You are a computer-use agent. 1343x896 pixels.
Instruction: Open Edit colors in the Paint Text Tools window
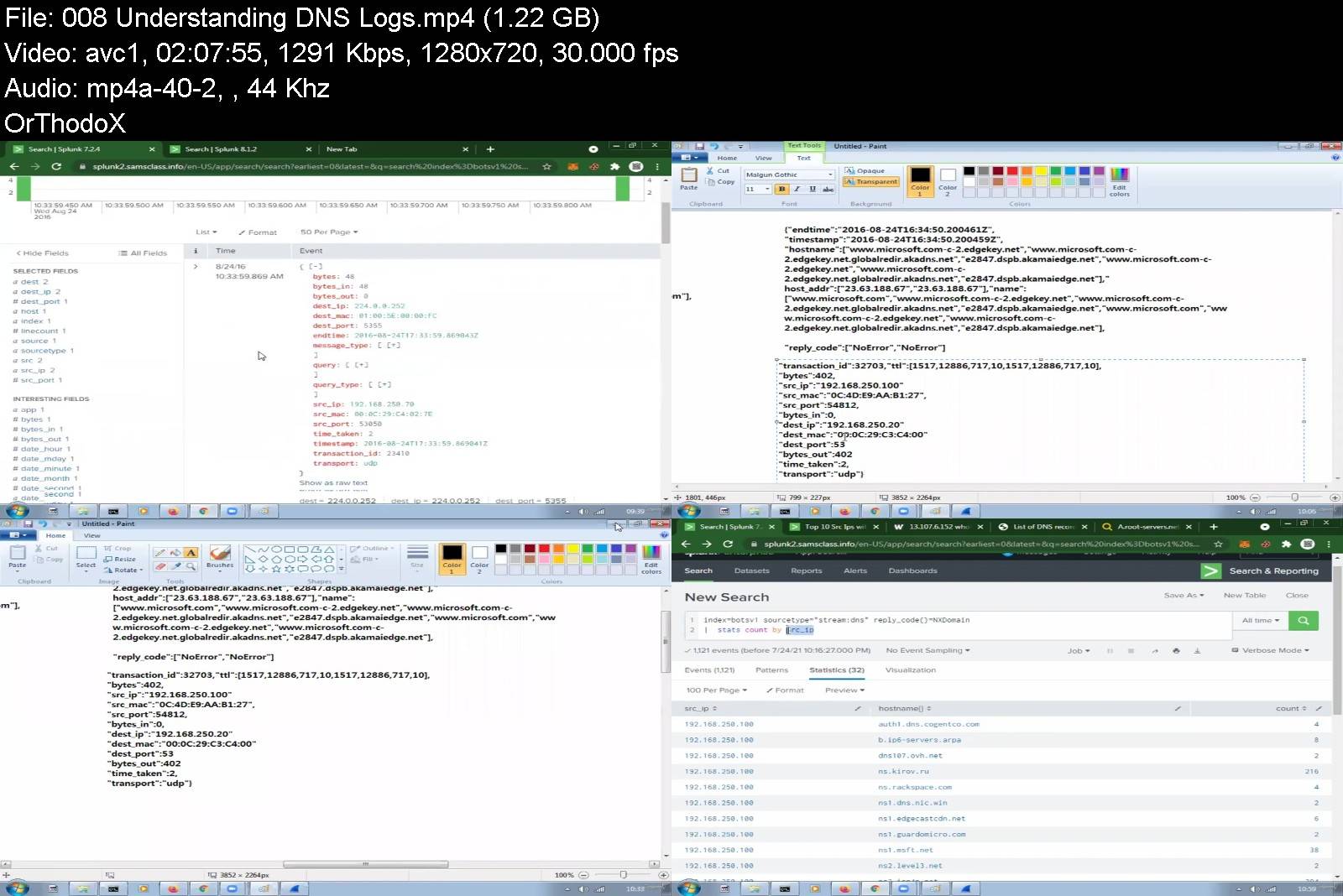[x=1120, y=182]
